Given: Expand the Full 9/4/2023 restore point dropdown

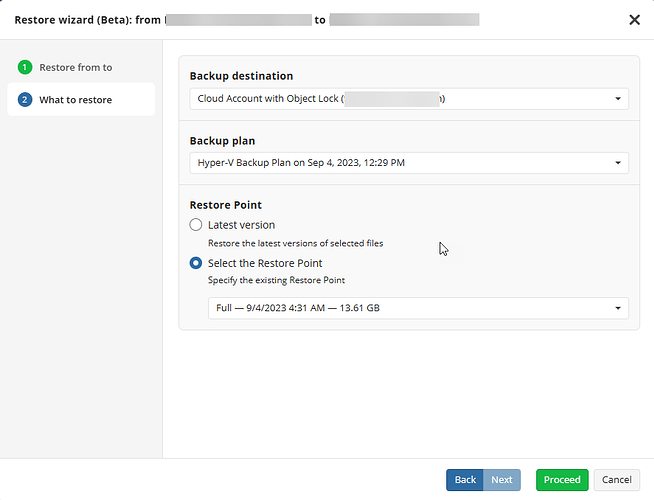Looking at the screenshot, I should (x=408, y=308).
